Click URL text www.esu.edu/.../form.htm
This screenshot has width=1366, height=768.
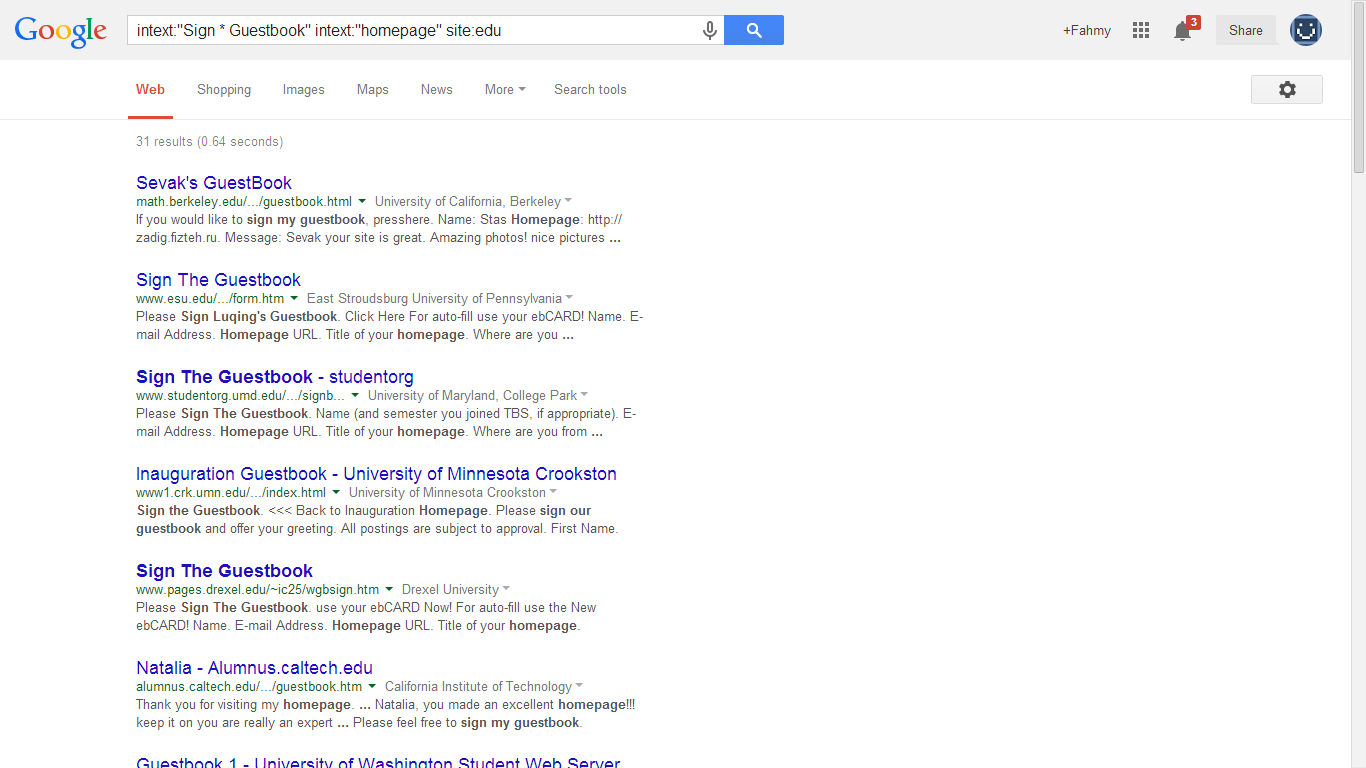[210, 298]
